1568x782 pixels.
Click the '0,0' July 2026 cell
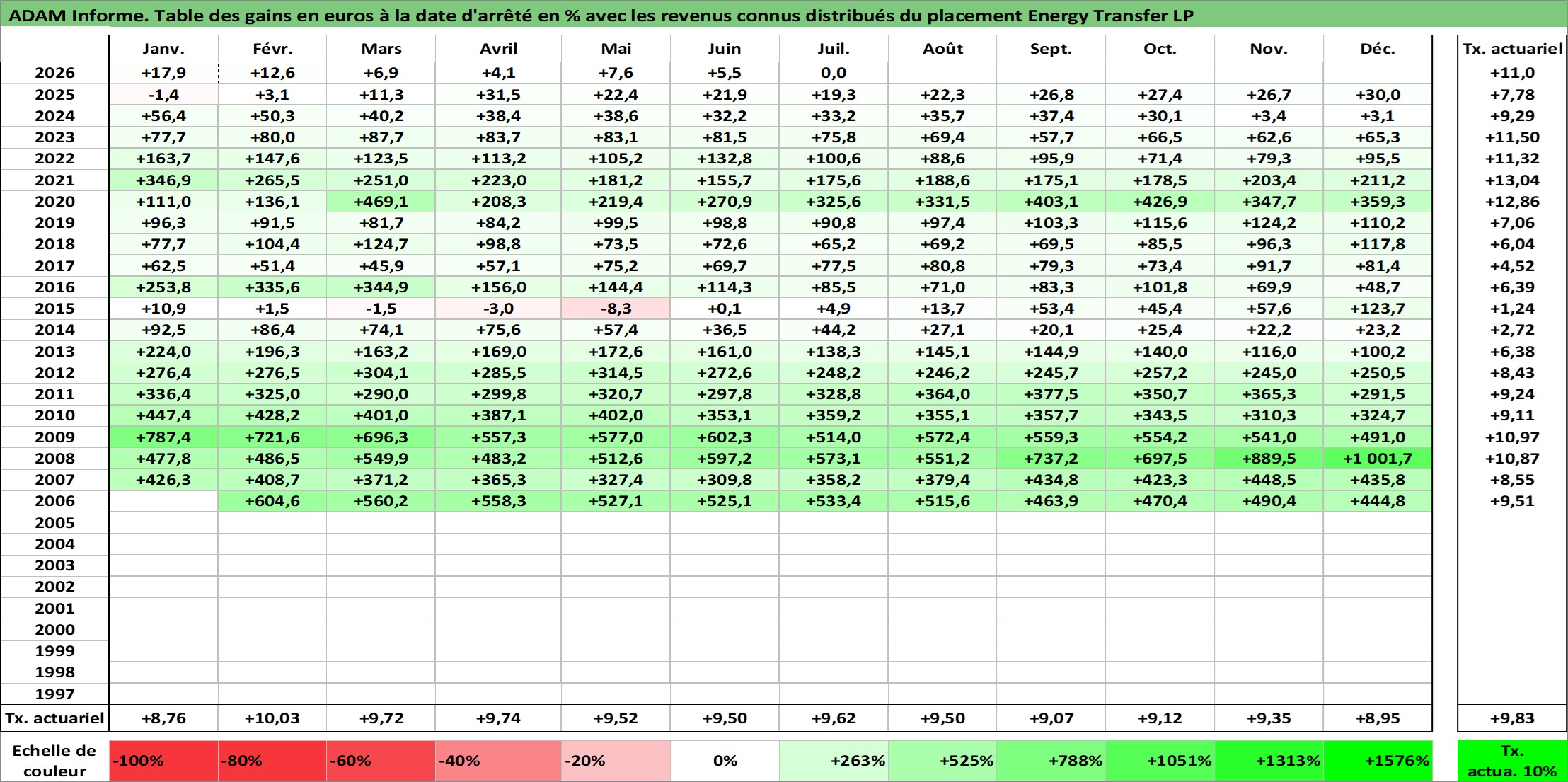pos(834,73)
